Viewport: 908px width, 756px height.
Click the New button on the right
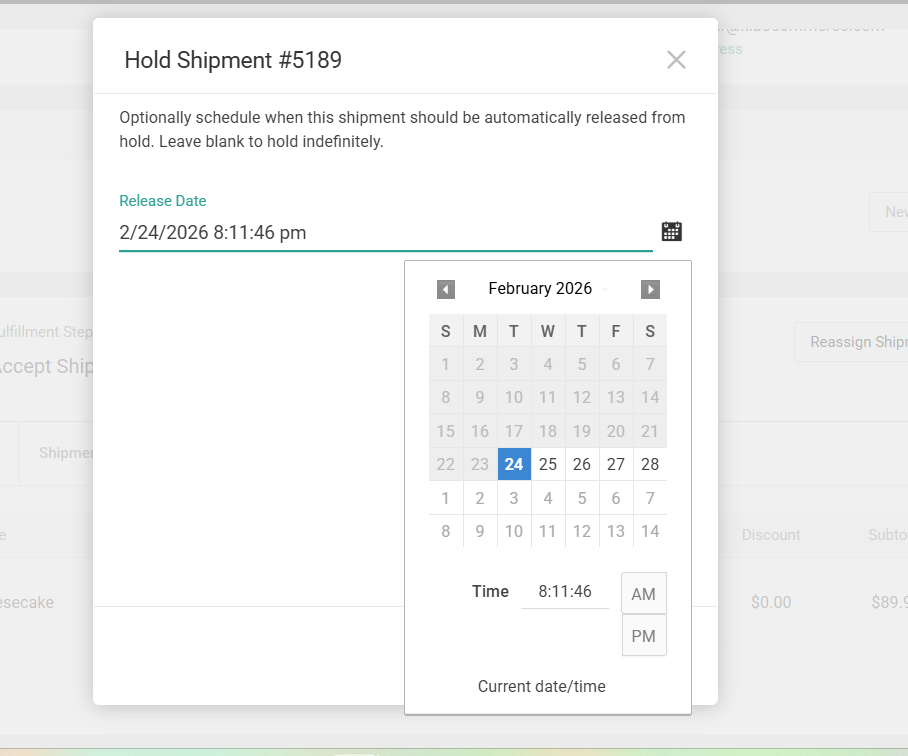pos(897,212)
